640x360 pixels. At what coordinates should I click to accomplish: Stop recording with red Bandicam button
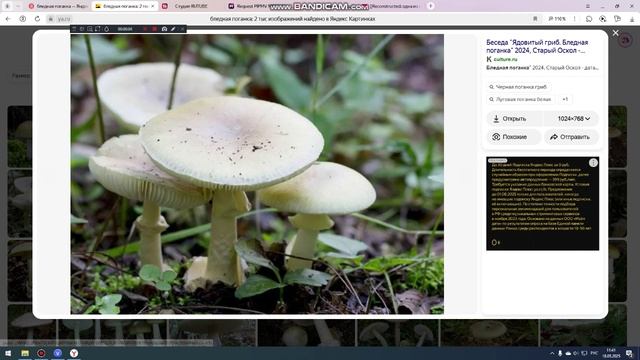(154, 29)
